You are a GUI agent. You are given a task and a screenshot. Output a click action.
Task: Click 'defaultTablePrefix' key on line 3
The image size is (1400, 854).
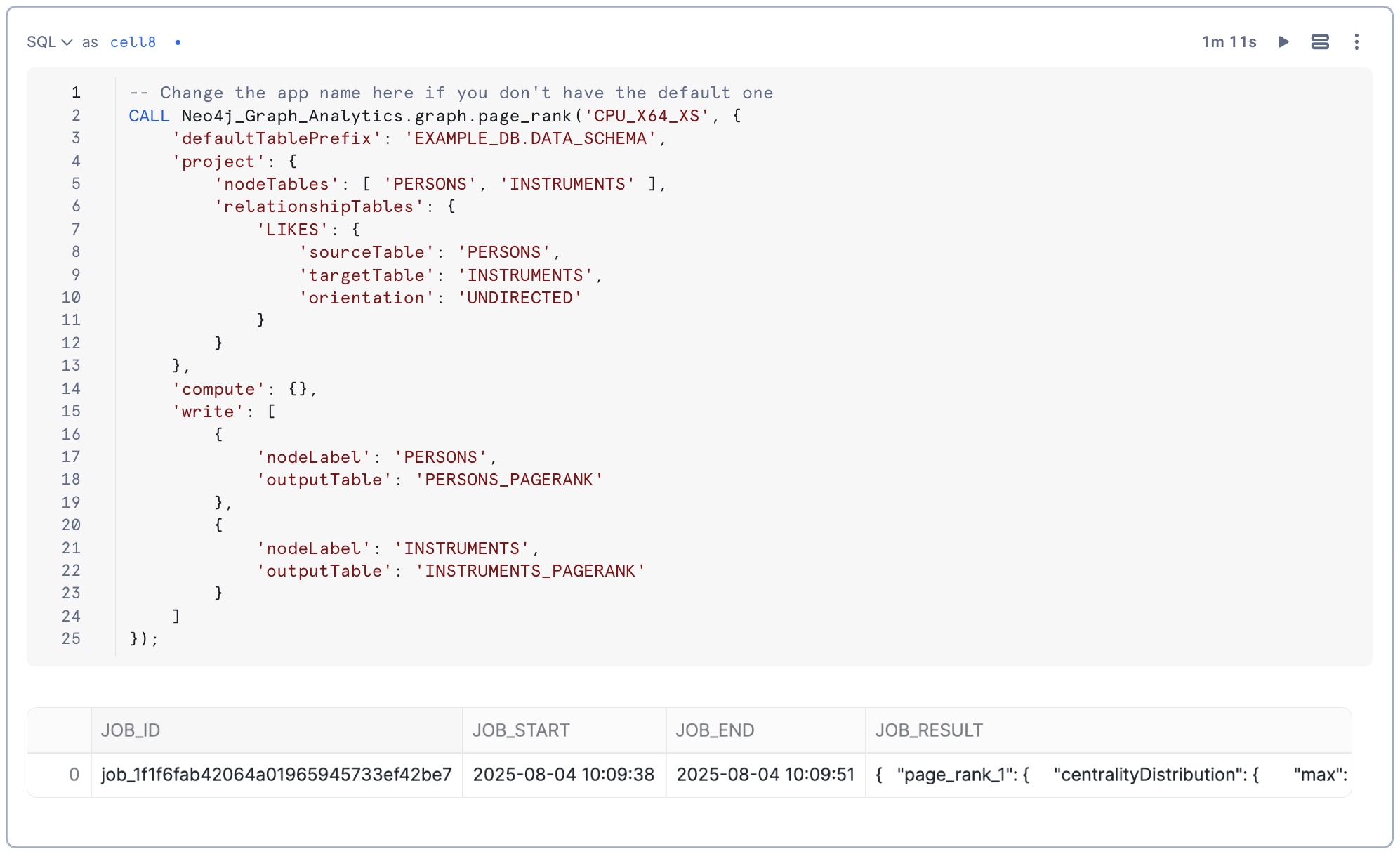(x=277, y=138)
